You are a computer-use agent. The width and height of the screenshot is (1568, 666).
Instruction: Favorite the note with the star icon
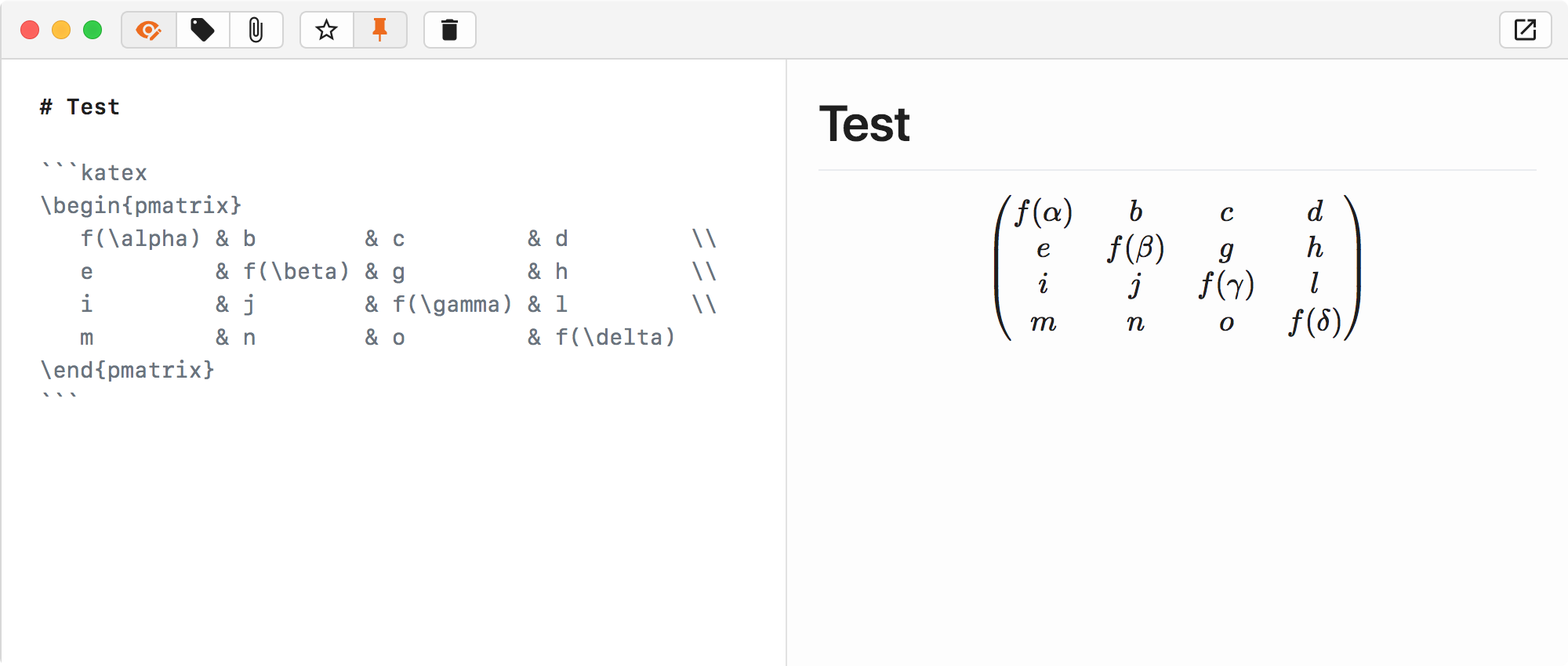pyautogui.click(x=326, y=30)
